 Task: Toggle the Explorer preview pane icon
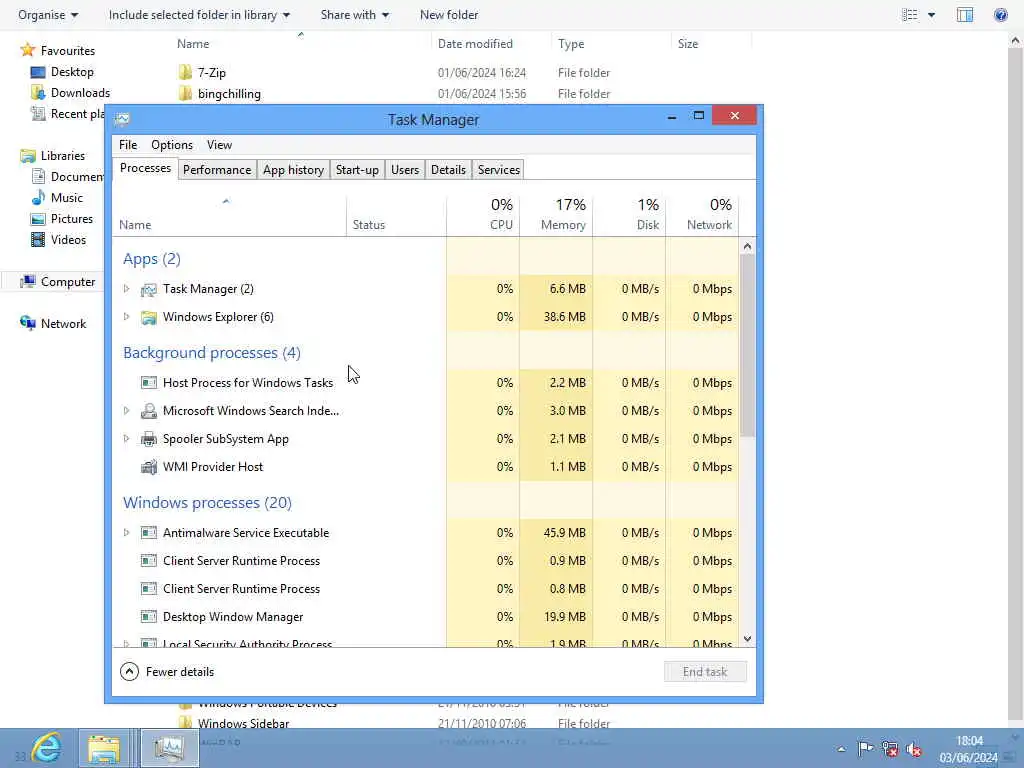coord(965,14)
